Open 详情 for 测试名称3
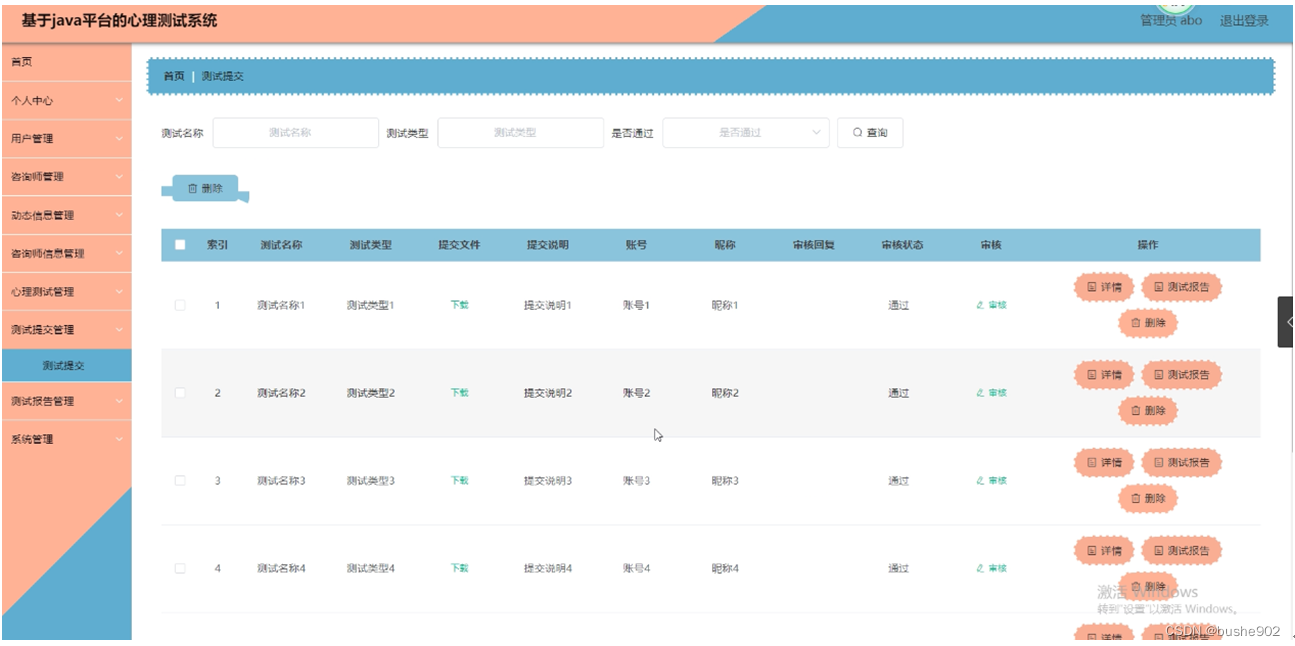1295x646 pixels. [1103, 462]
